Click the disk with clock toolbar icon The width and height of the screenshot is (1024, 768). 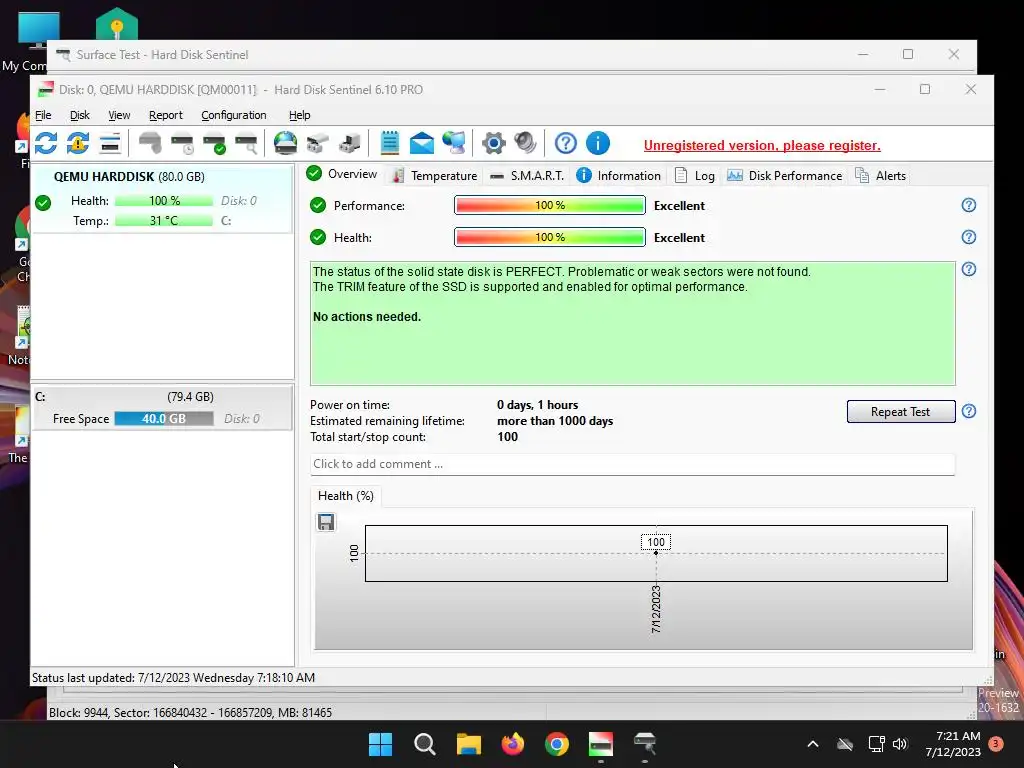click(182, 143)
